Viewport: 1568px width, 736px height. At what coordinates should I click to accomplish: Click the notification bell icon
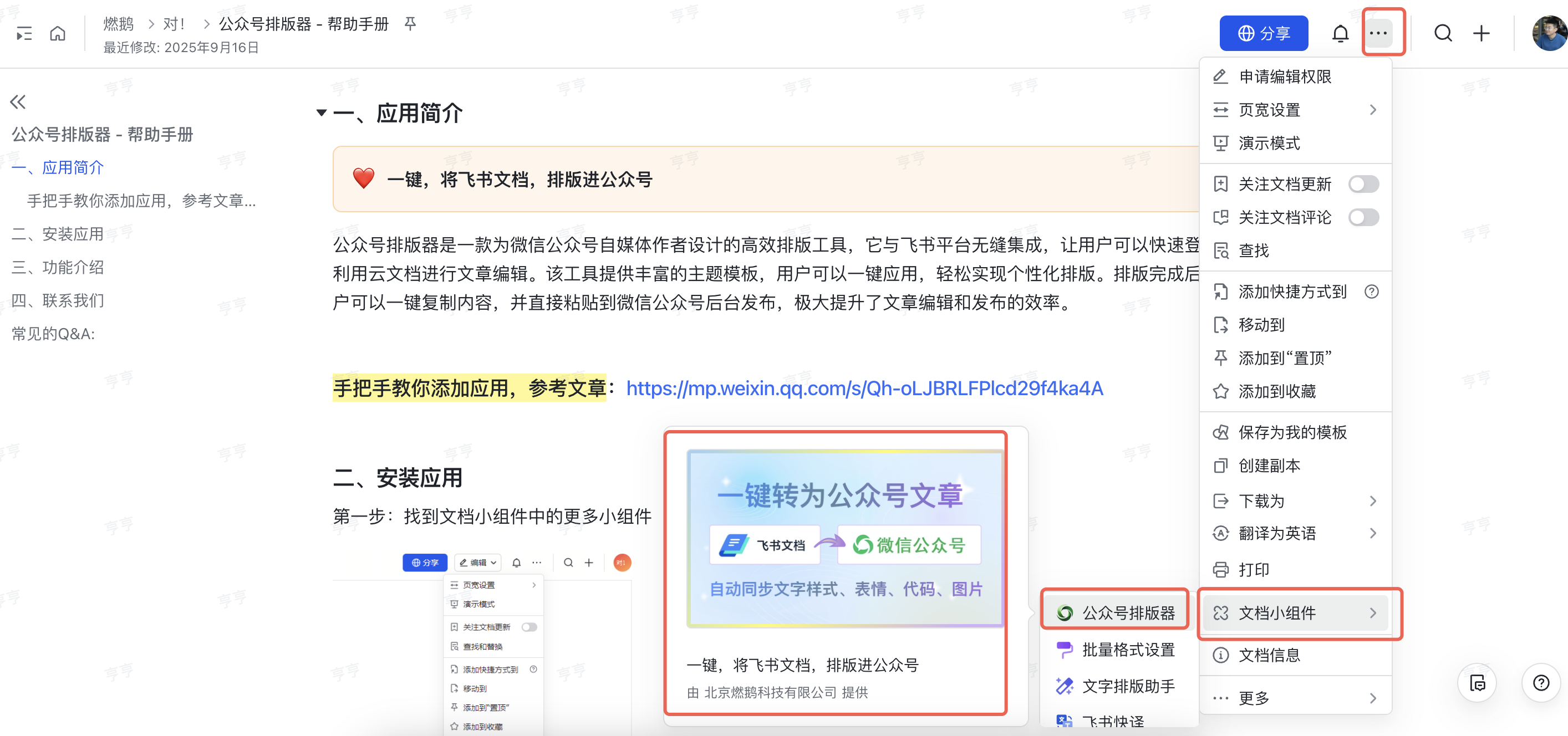click(1340, 33)
